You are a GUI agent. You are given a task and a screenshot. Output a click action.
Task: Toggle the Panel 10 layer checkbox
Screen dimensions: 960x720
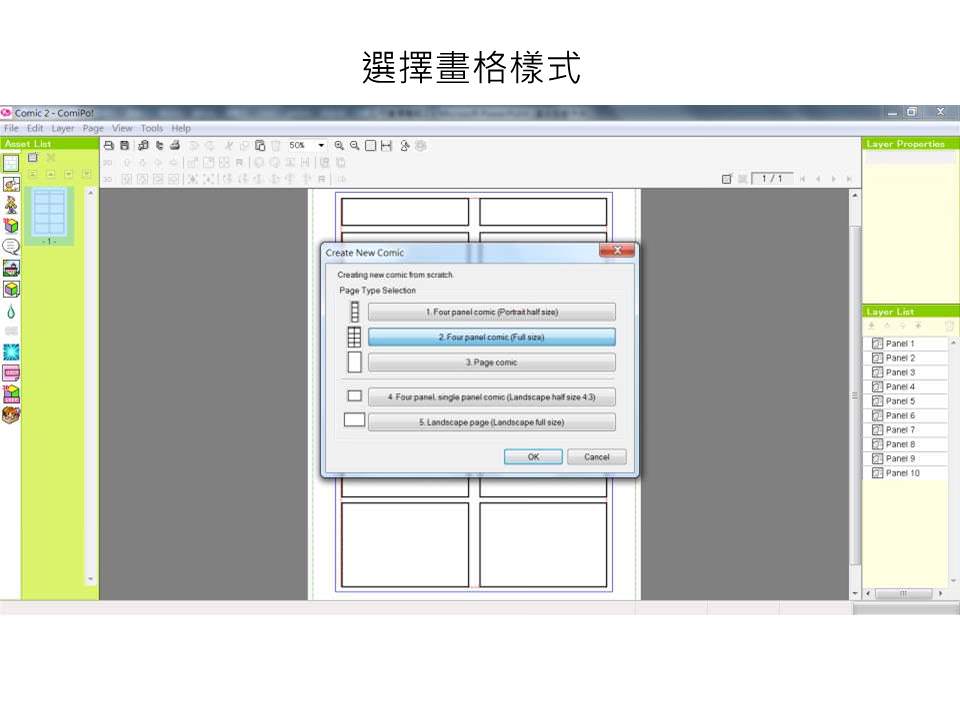(877, 472)
